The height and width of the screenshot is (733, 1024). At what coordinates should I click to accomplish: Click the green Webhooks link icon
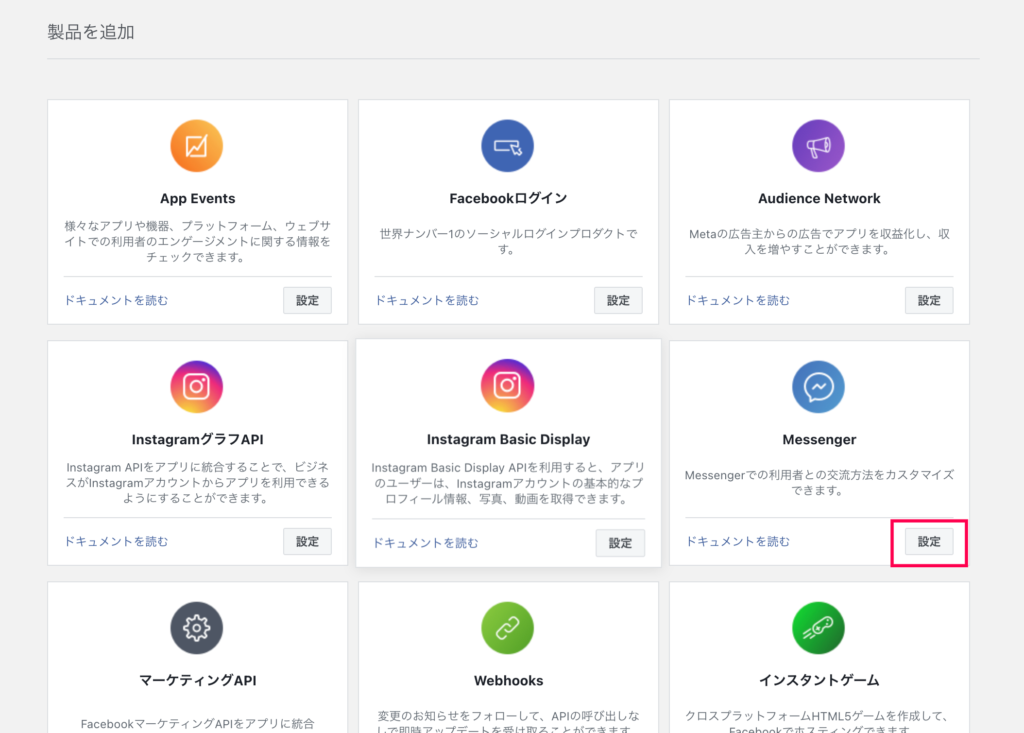pos(507,628)
